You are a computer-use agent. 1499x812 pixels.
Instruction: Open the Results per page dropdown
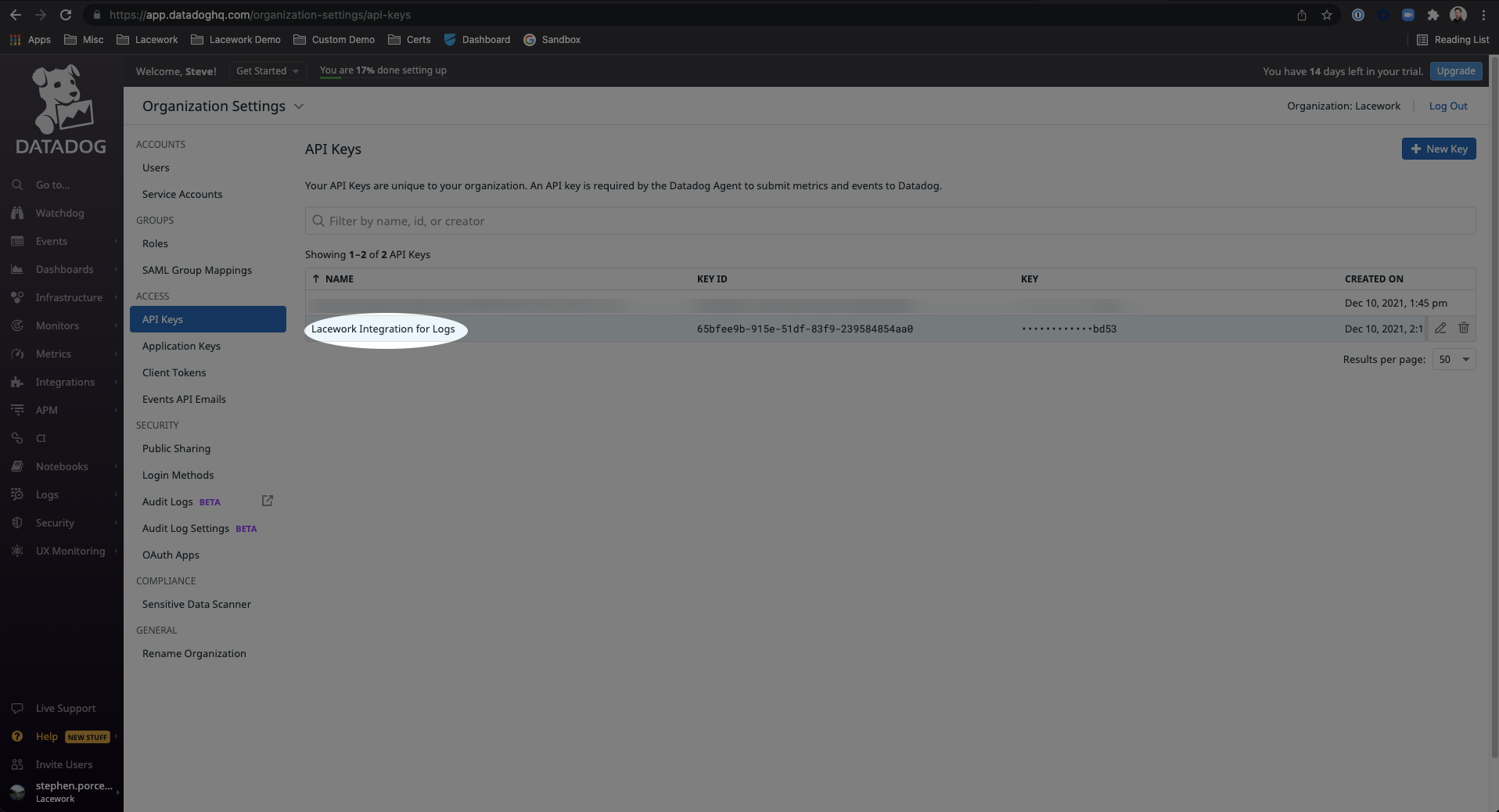pyautogui.click(x=1453, y=359)
